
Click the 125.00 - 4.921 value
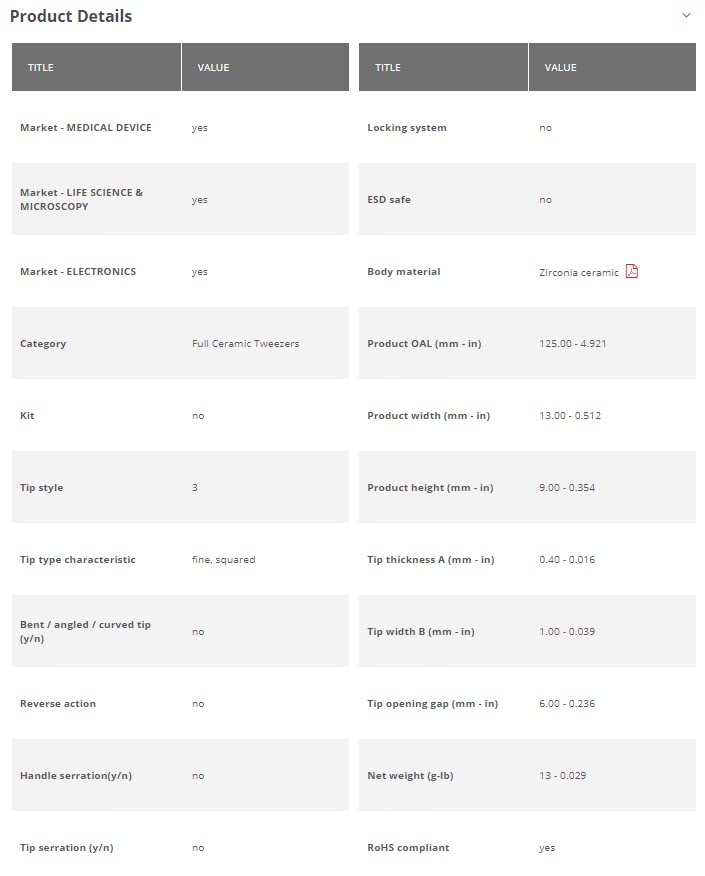572,344
